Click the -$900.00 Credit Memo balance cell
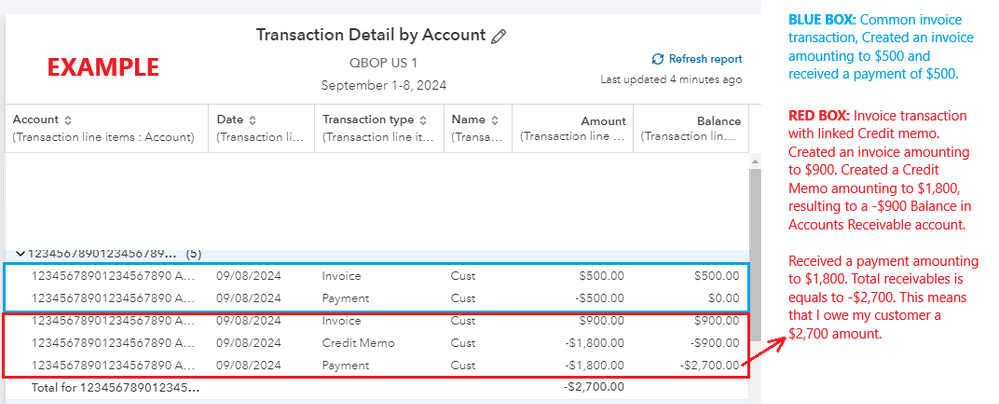The width and height of the screenshot is (999, 404). (x=713, y=343)
